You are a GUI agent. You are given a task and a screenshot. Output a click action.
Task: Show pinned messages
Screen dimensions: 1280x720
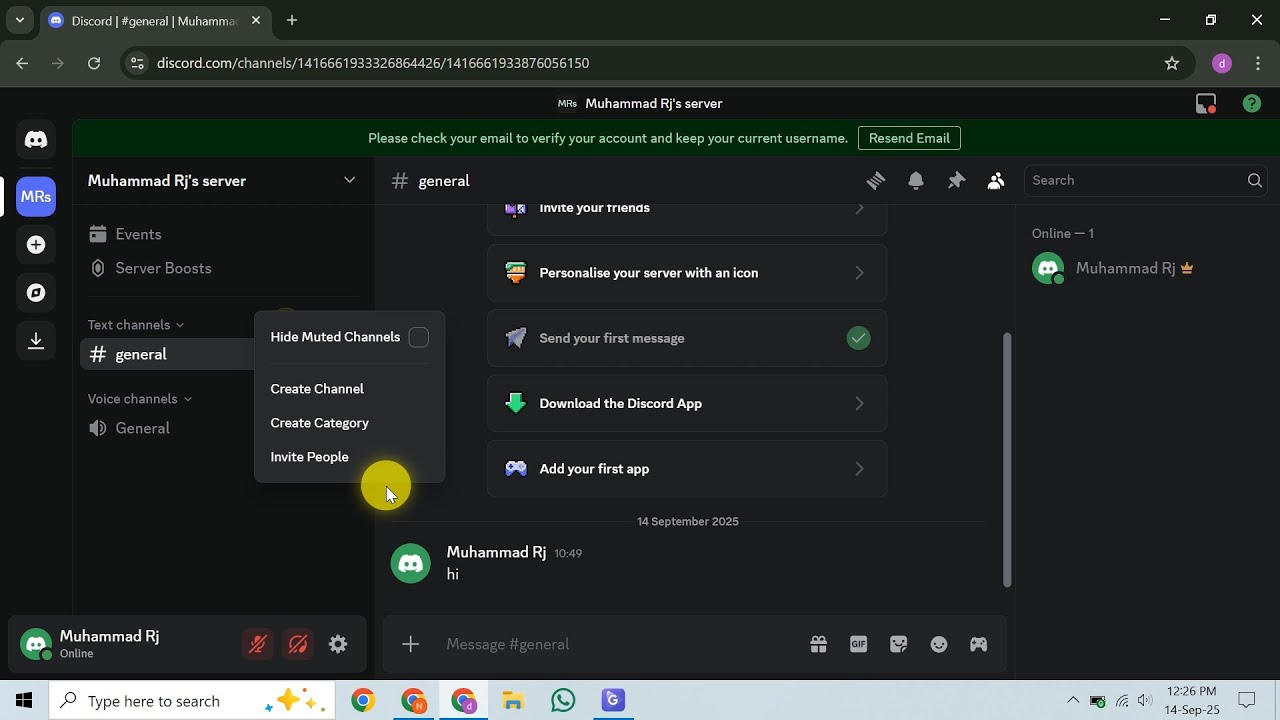point(956,180)
